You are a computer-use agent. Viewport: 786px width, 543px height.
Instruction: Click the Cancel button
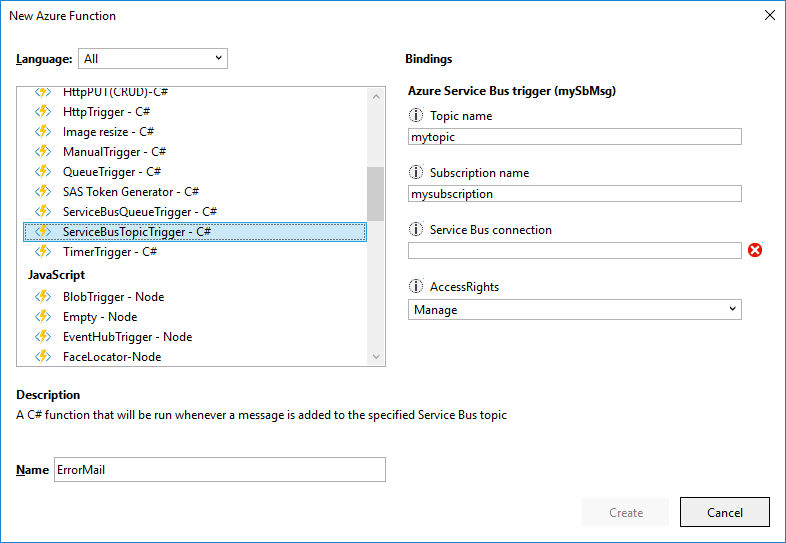725,512
